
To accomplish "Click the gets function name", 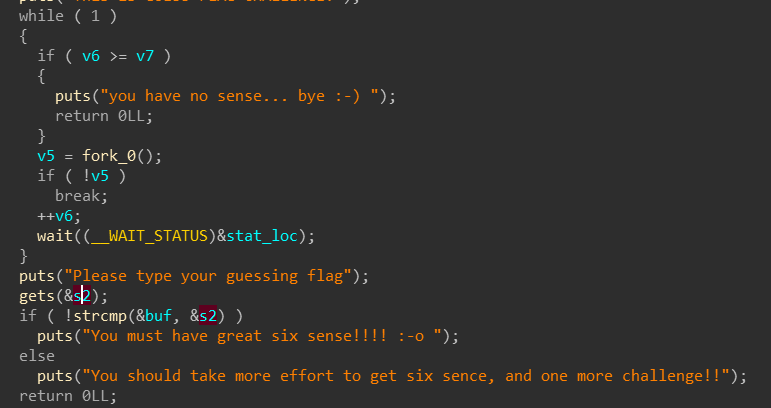I will 37,296.
